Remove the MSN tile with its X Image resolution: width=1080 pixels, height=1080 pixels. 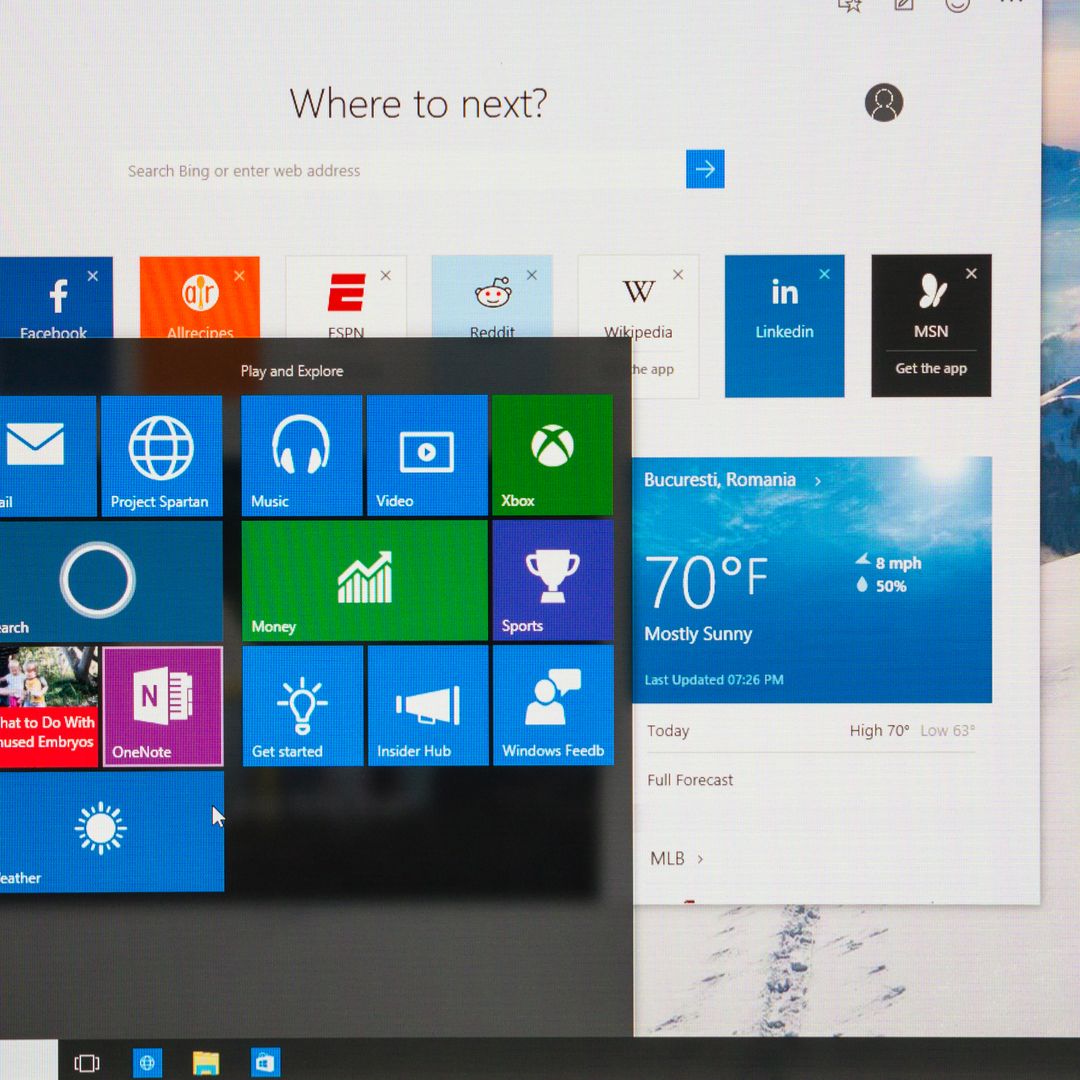[971, 273]
